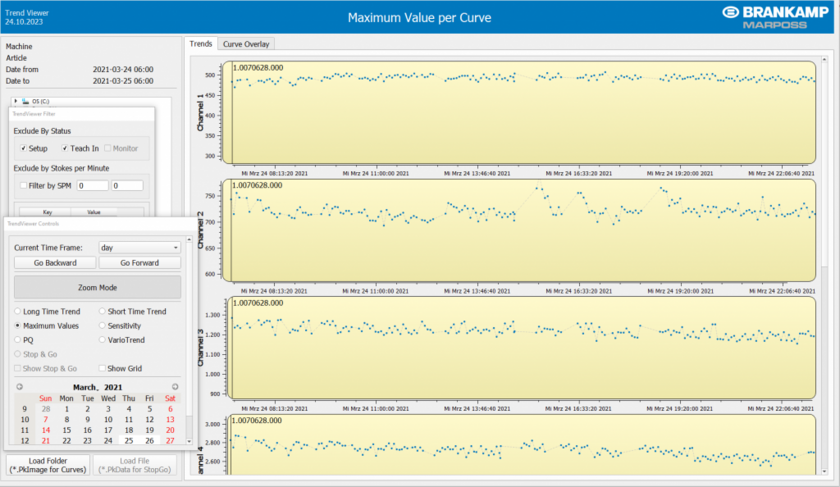
Task: Toggle the Monitor exclude checkbox
Action: pos(108,148)
